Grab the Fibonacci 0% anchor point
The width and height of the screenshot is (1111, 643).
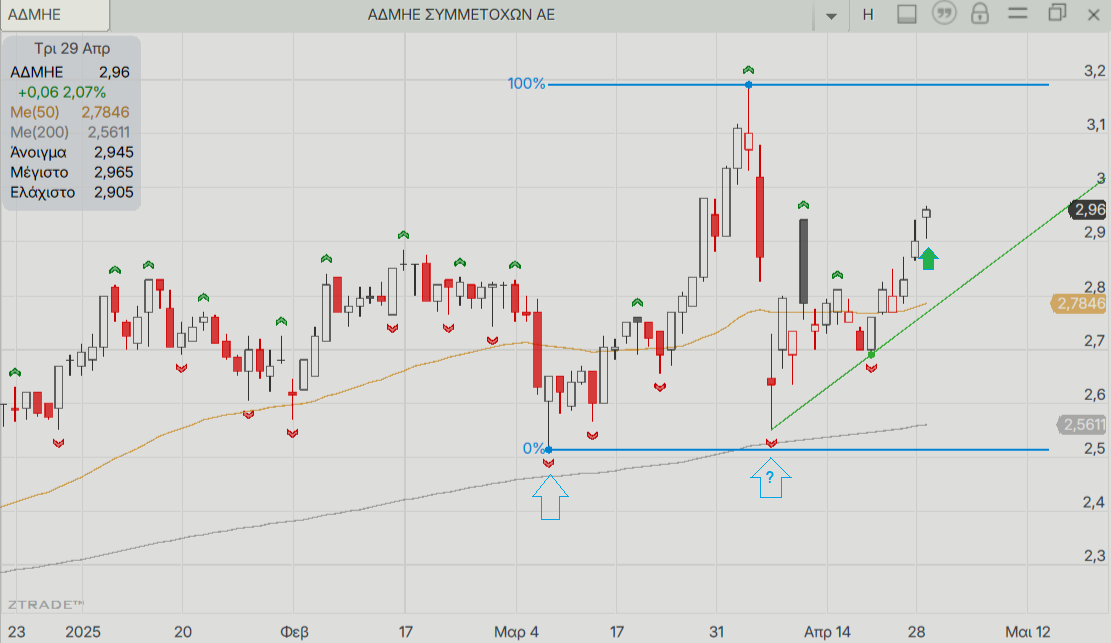pyautogui.click(x=549, y=449)
